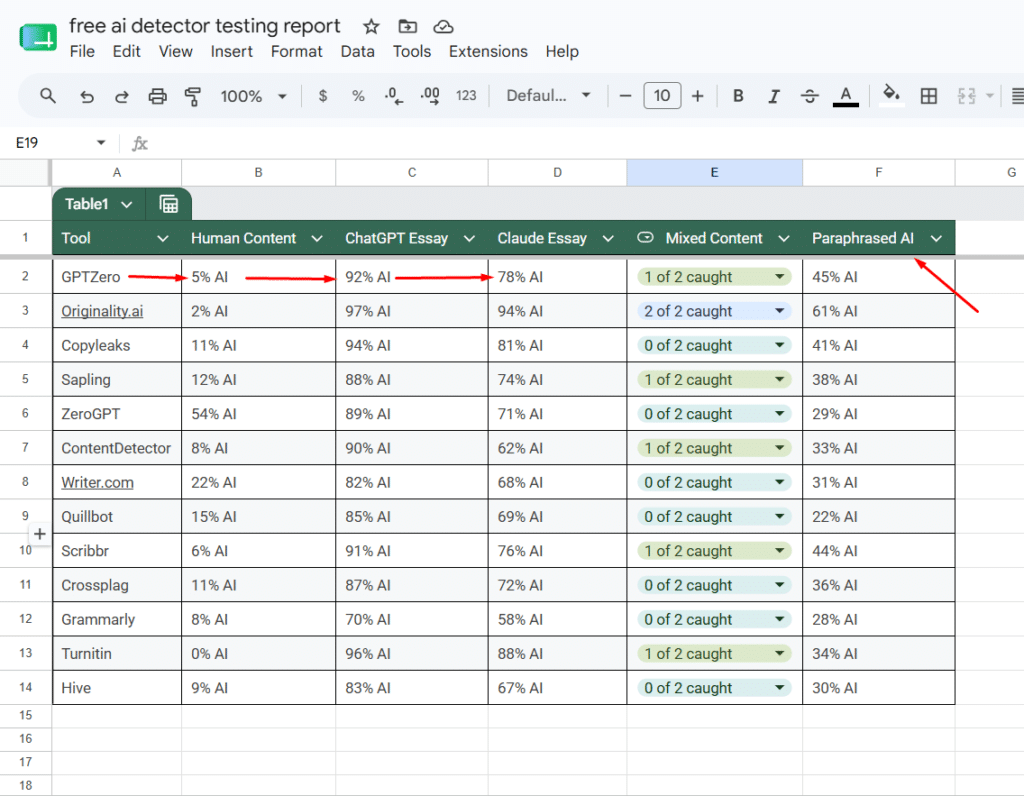Toggle bold formatting
Screen dimensions: 1024x796
tap(738, 96)
